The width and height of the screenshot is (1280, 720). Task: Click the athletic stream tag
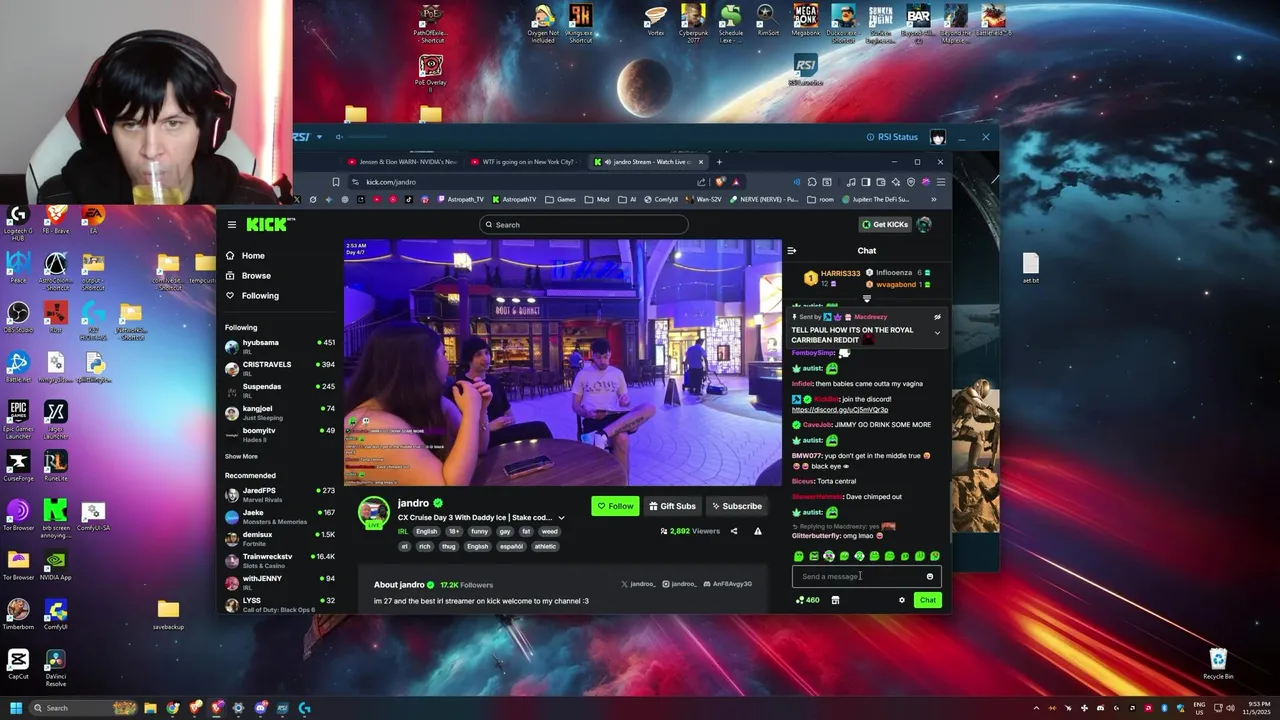click(545, 547)
